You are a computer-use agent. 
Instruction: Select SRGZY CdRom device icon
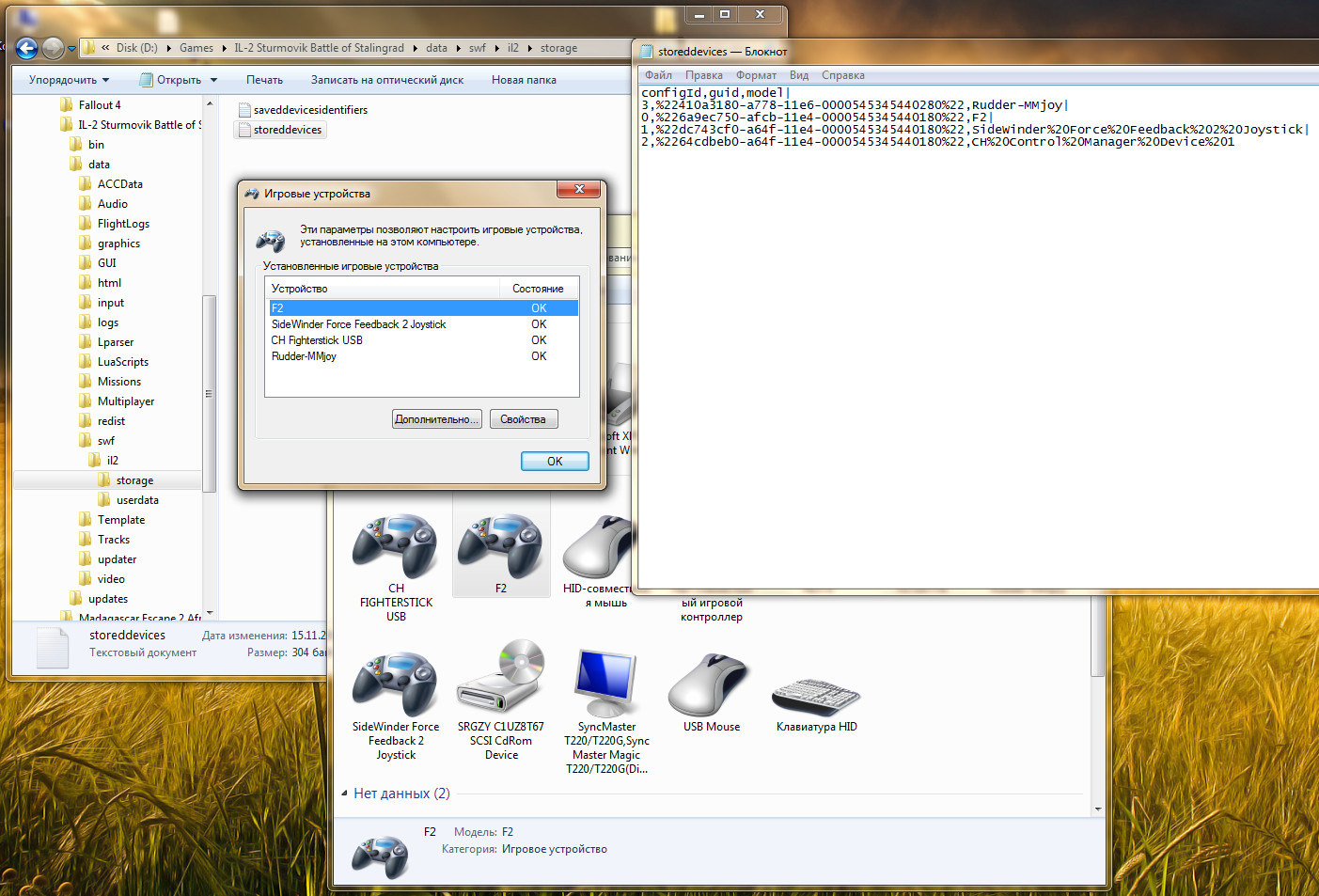click(x=501, y=702)
